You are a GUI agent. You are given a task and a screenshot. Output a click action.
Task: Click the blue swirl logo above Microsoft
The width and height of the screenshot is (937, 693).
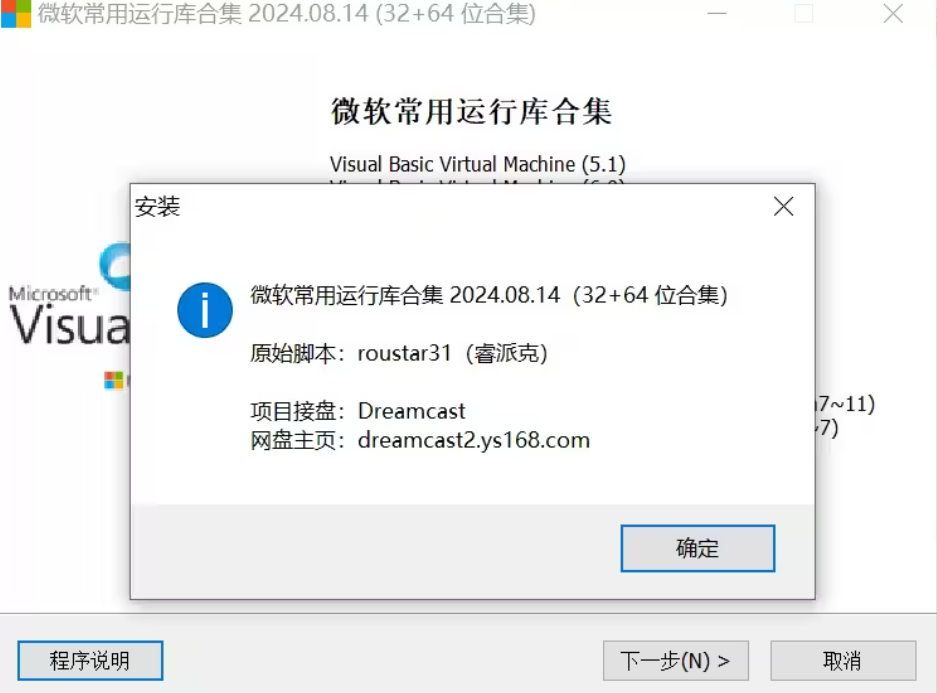[x=116, y=266]
